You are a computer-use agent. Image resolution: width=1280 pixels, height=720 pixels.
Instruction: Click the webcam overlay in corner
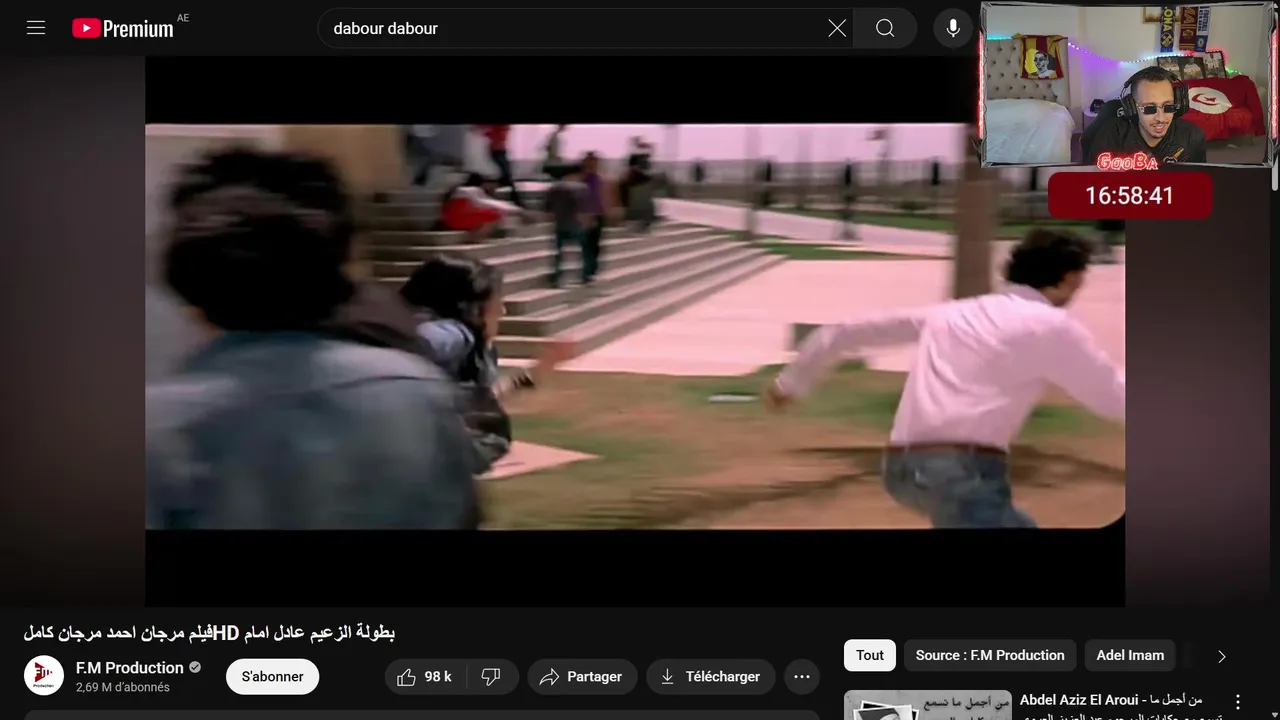[1130, 84]
